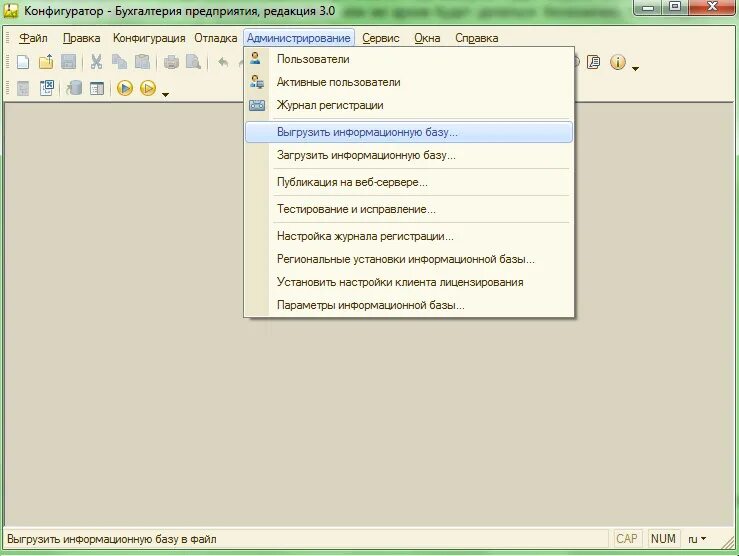The width and height of the screenshot is (739, 556).
Task: Click the Open file folder icon
Action: click(46, 62)
